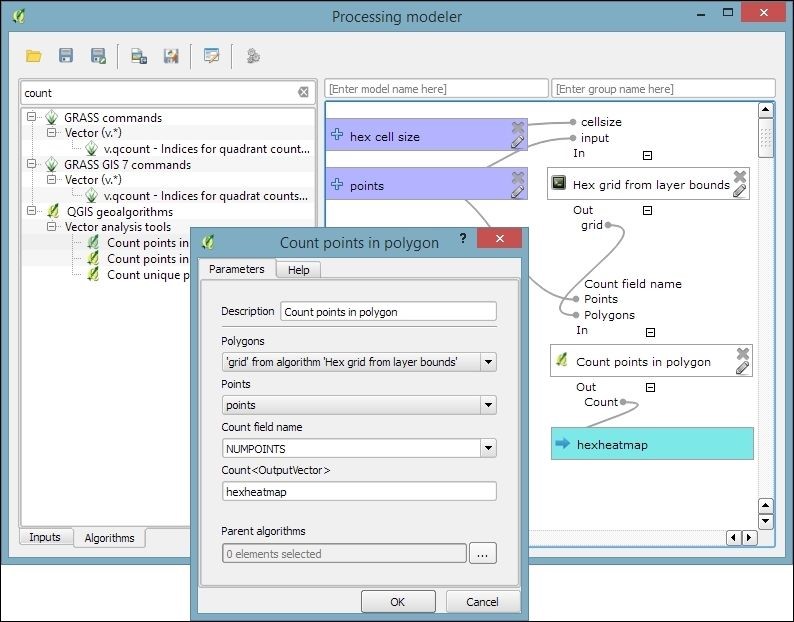Click the Save As toolbar icon
The width and height of the screenshot is (794, 622).
pos(98,56)
